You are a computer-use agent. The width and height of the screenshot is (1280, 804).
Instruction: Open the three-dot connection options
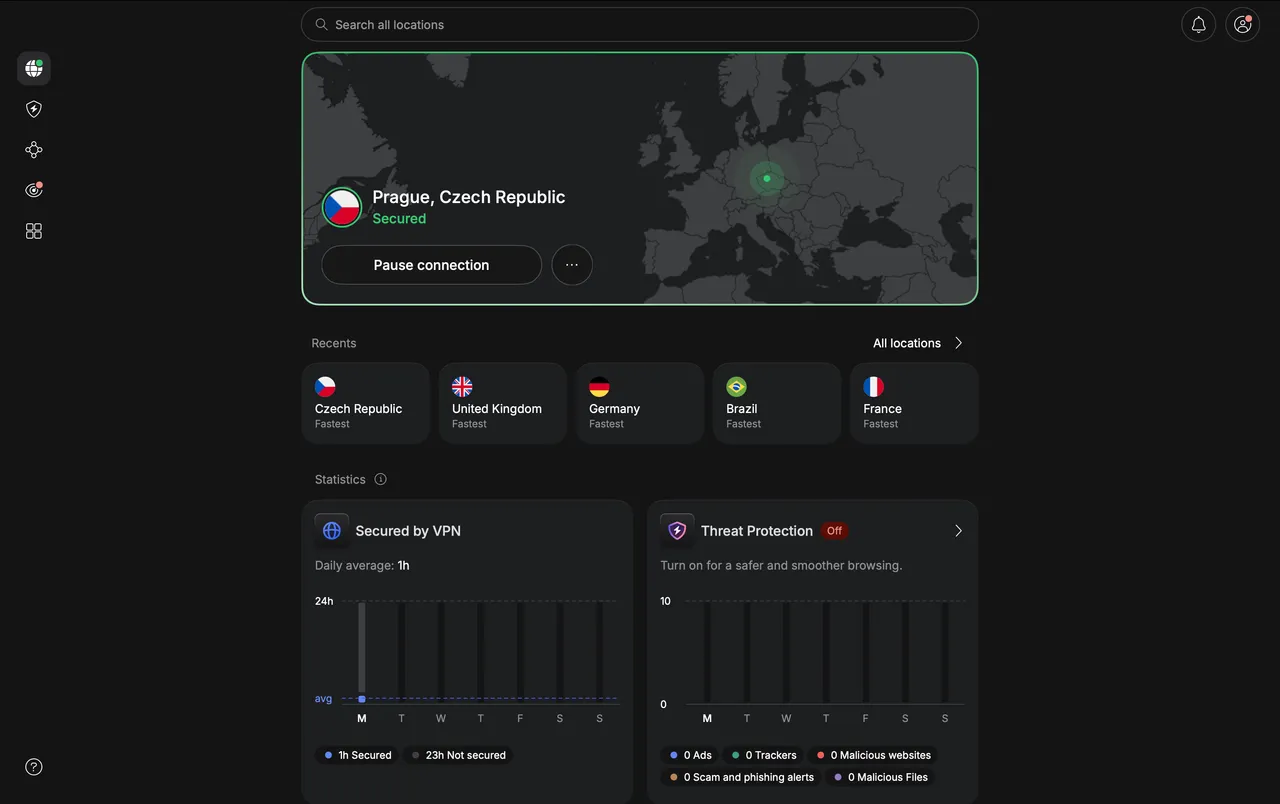click(572, 265)
